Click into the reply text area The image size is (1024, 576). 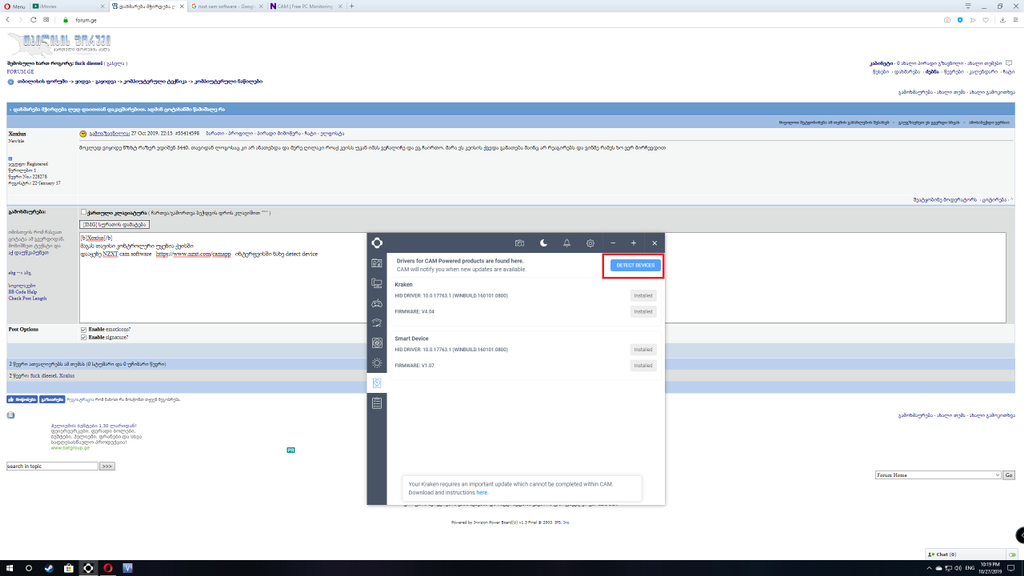[543, 278]
